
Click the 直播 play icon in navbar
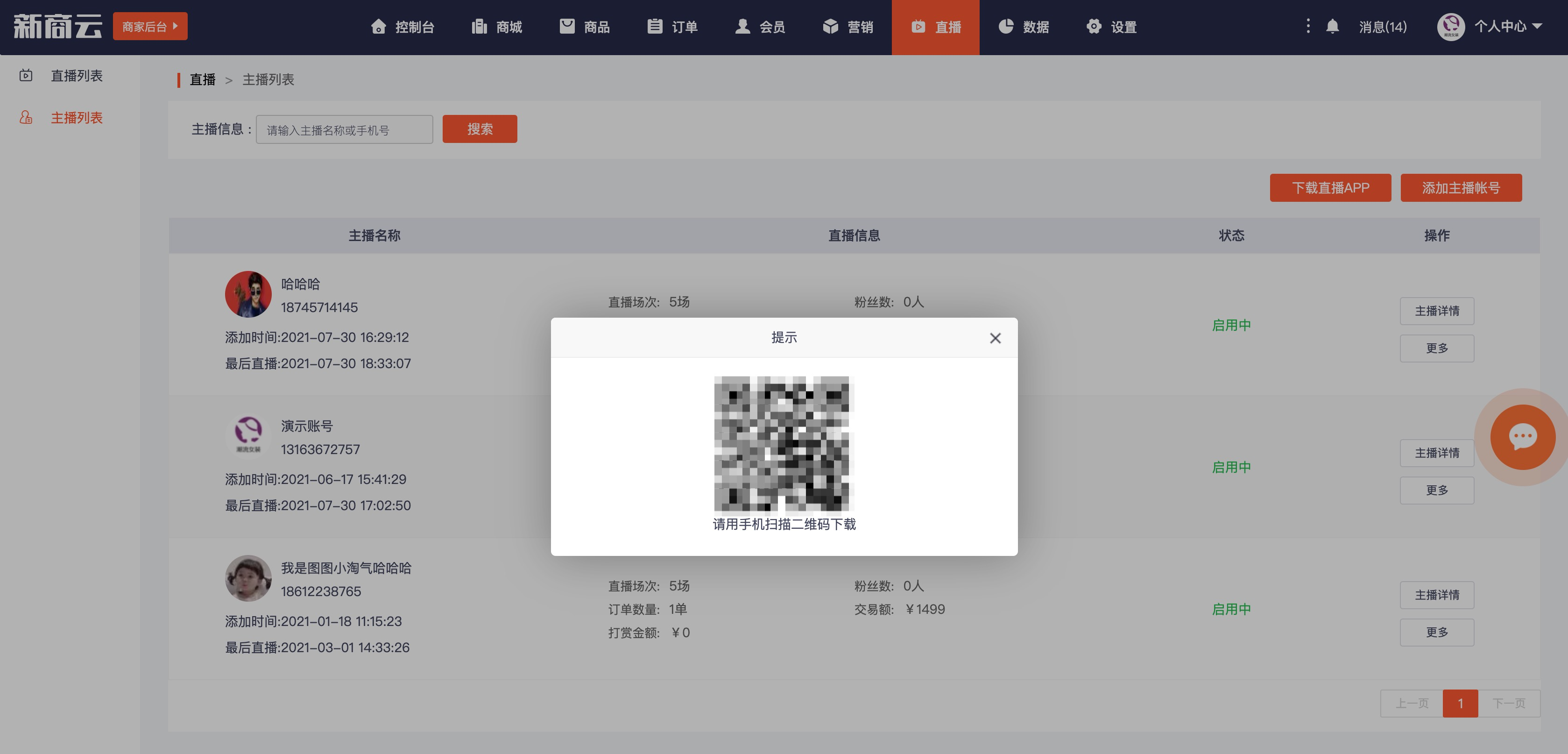(918, 27)
